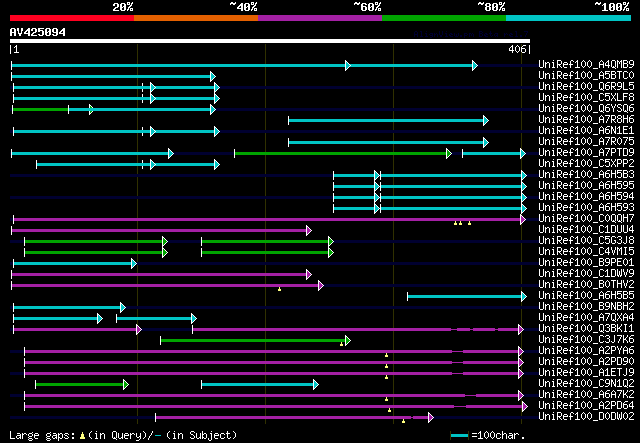
Task: Open the UniRef100_Q6R9L5 hit
Action: 586,86
